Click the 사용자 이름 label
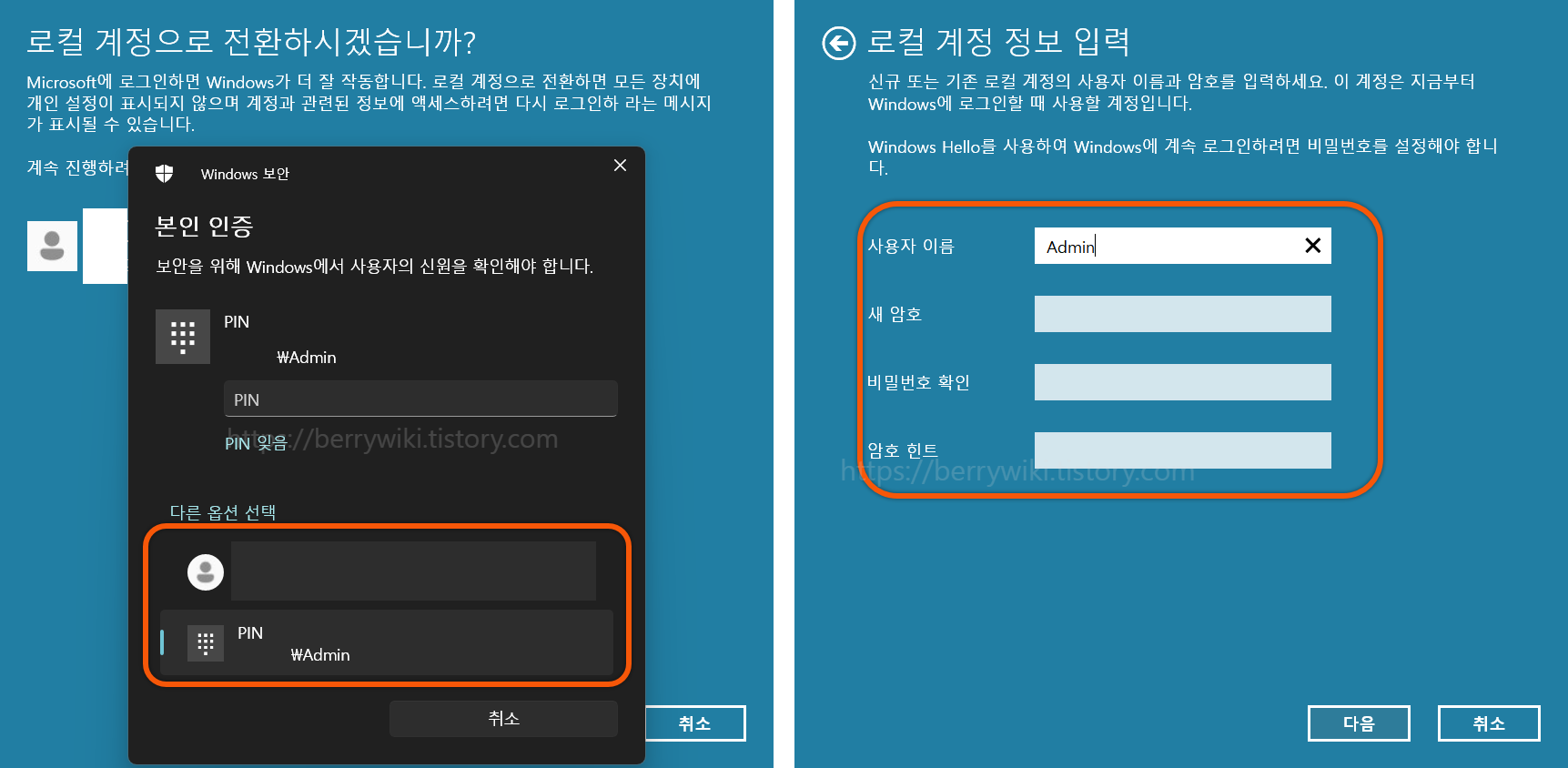Screen dimensions: 1568x768 pyautogui.click(x=911, y=246)
